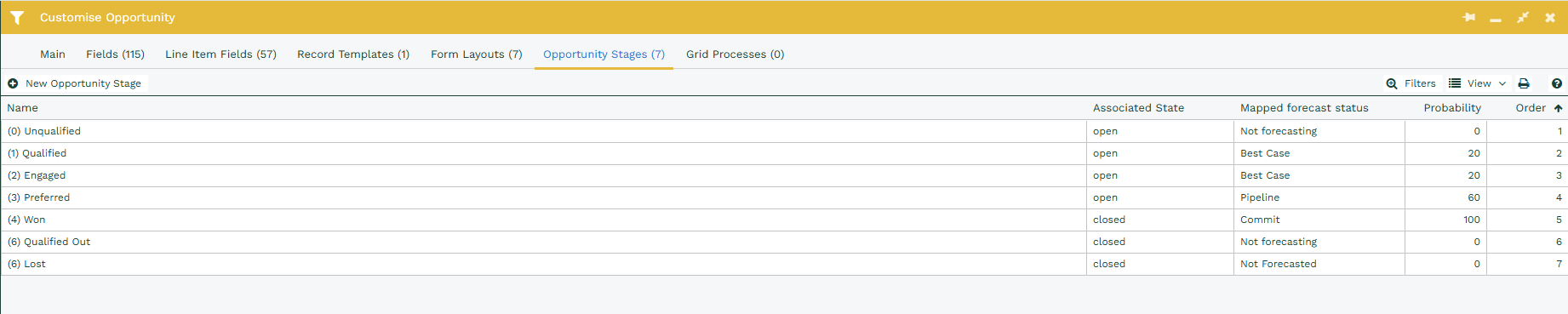Pin the Customise Opportunity window
Viewport: 1568px width, 314px height.
pos(1468,17)
